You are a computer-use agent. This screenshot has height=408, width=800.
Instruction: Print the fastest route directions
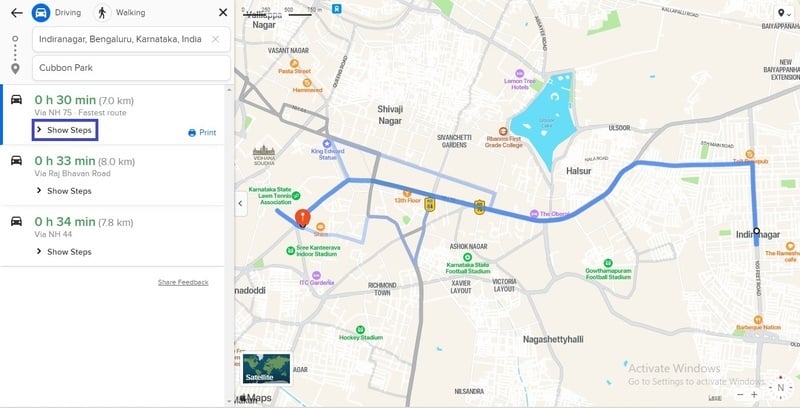[x=202, y=133]
